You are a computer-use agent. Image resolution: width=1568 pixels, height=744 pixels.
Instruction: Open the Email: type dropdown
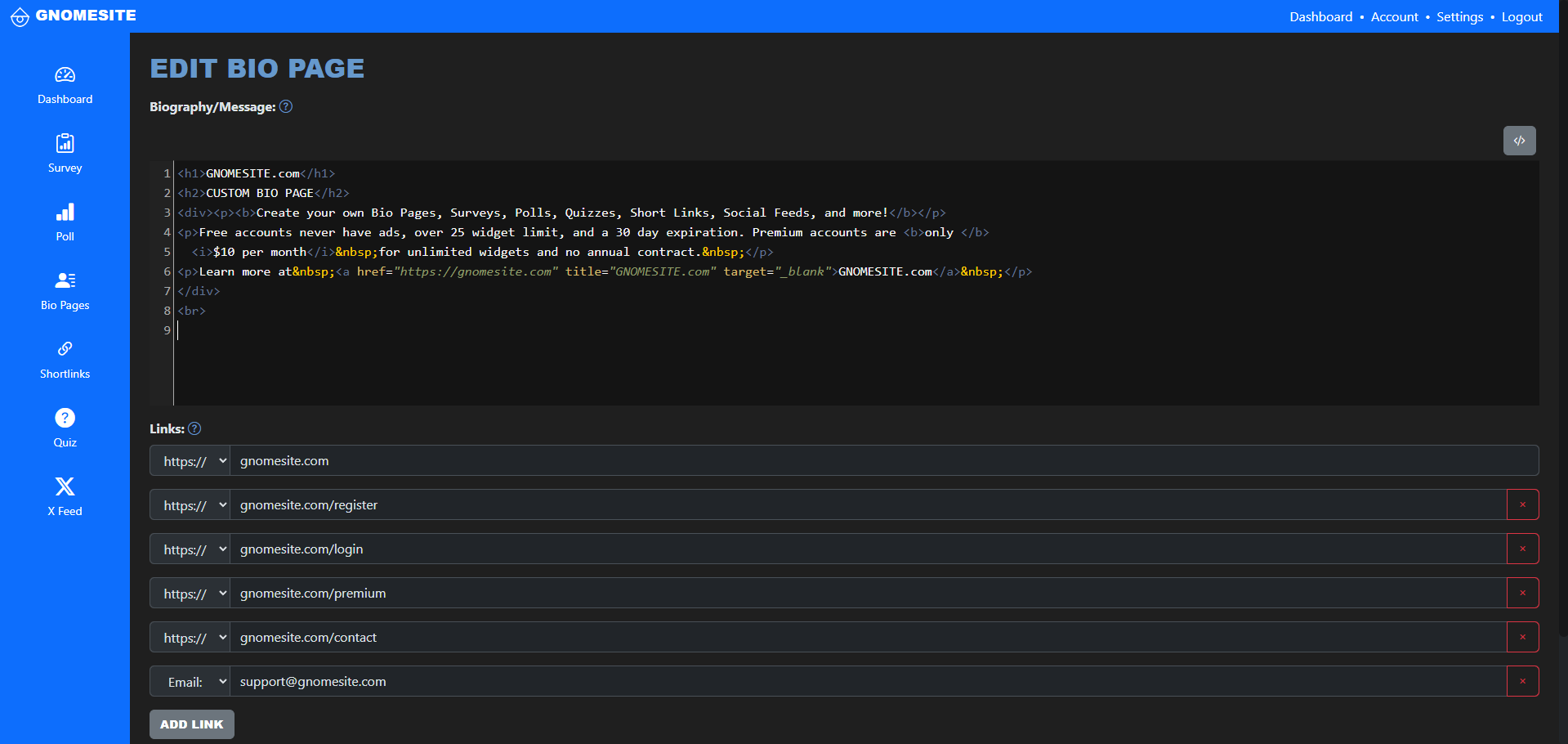pyautogui.click(x=190, y=681)
